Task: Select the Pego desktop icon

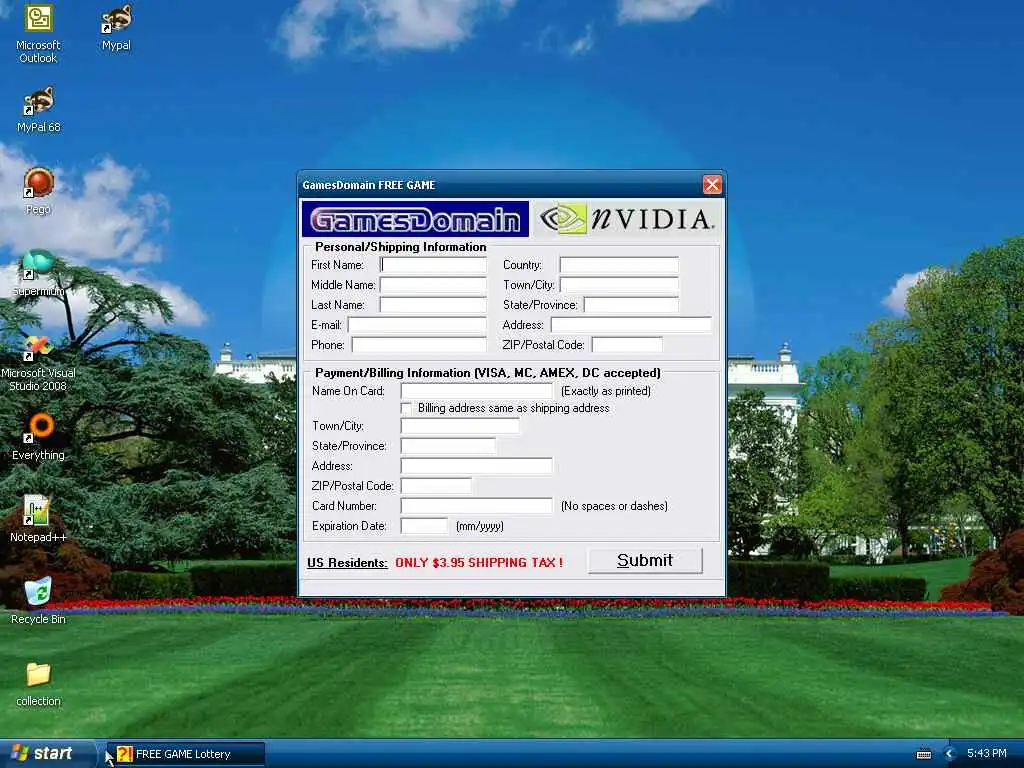Action: [39, 191]
